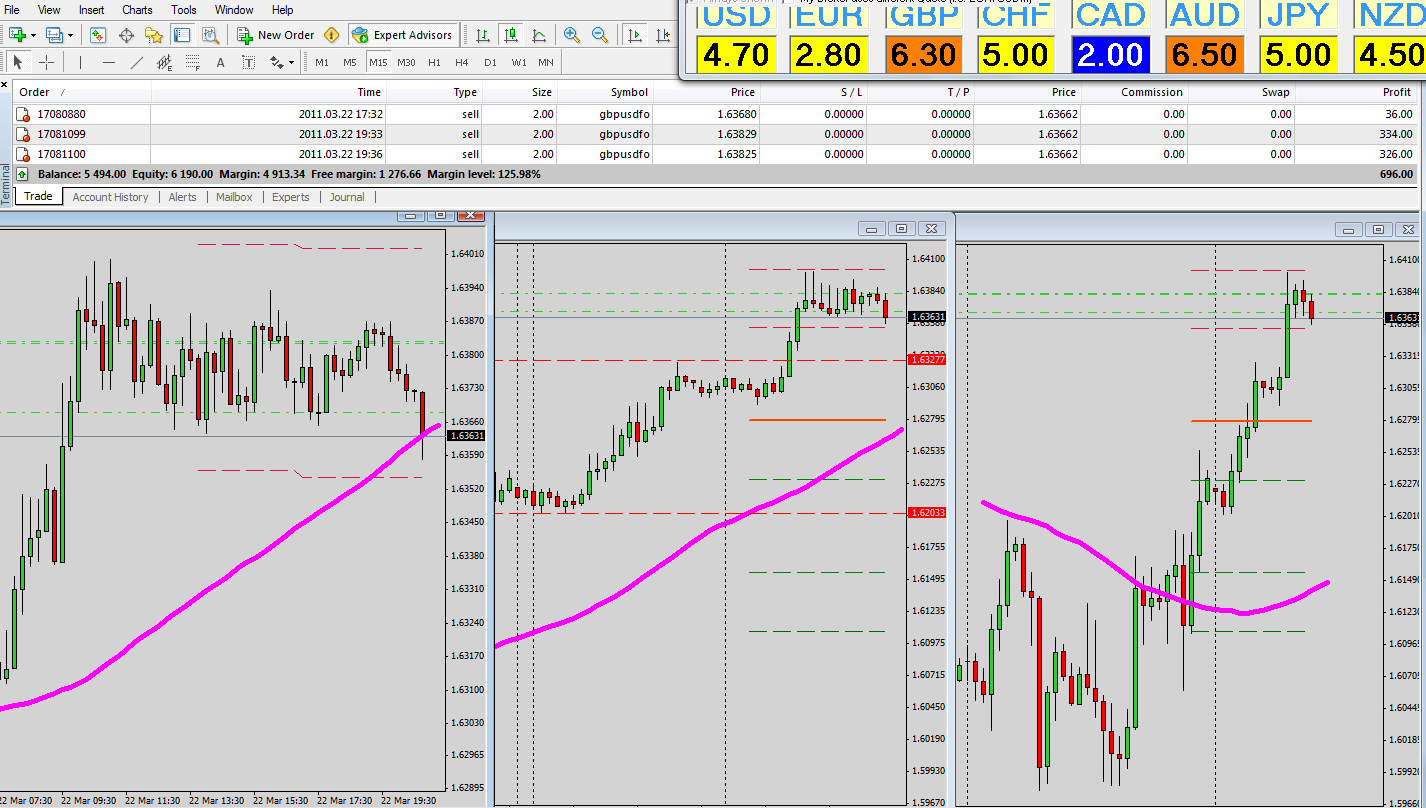The width and height of the screenshot is (1426, 808).
Task: Toggle the Terminal window icon
Action: 182,35
